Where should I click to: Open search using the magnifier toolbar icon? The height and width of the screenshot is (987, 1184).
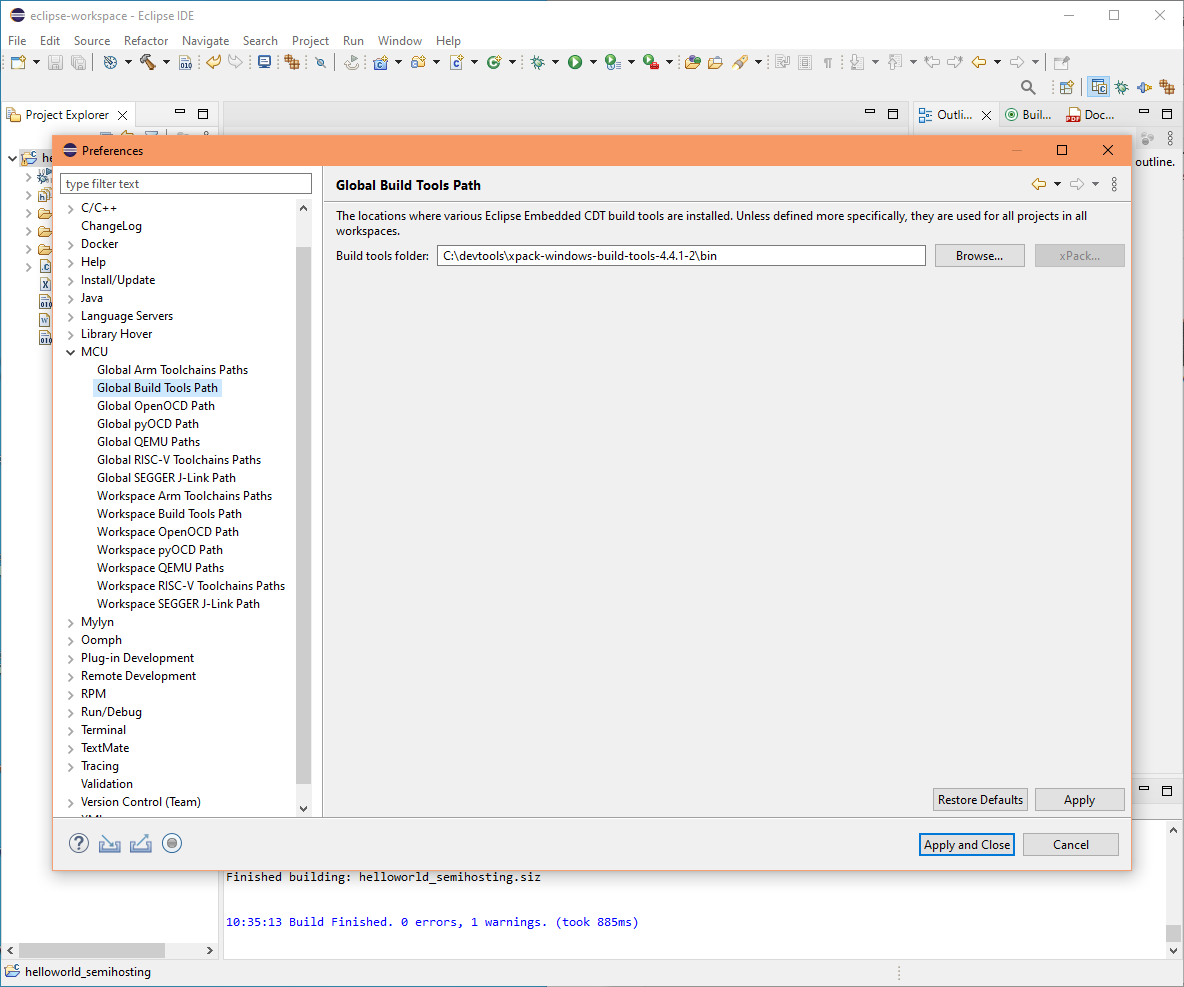[x=1027, y=87]
